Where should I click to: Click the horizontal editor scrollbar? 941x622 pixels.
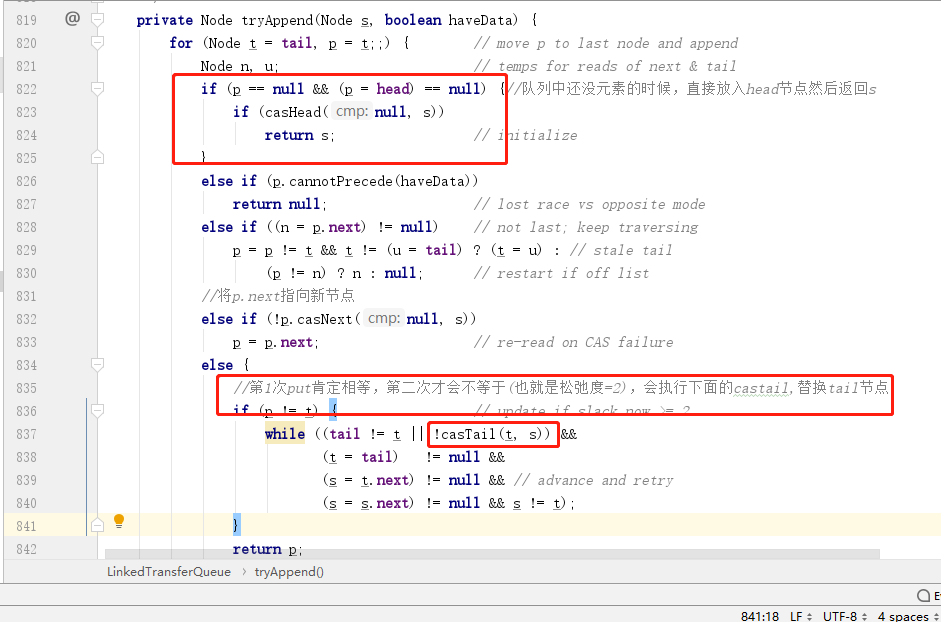492,554
